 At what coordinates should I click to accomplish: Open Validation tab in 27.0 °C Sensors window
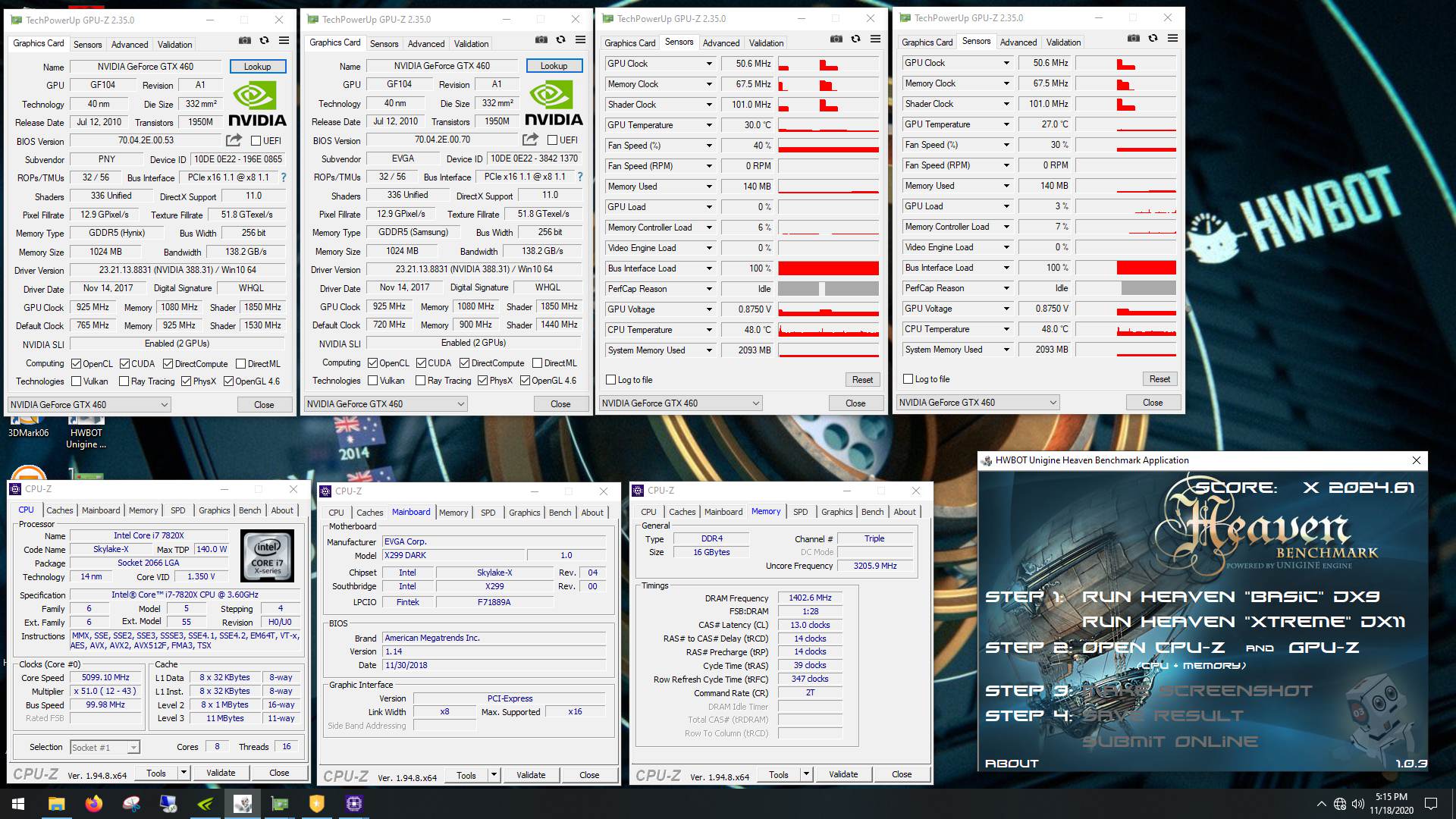point(1063,42)
